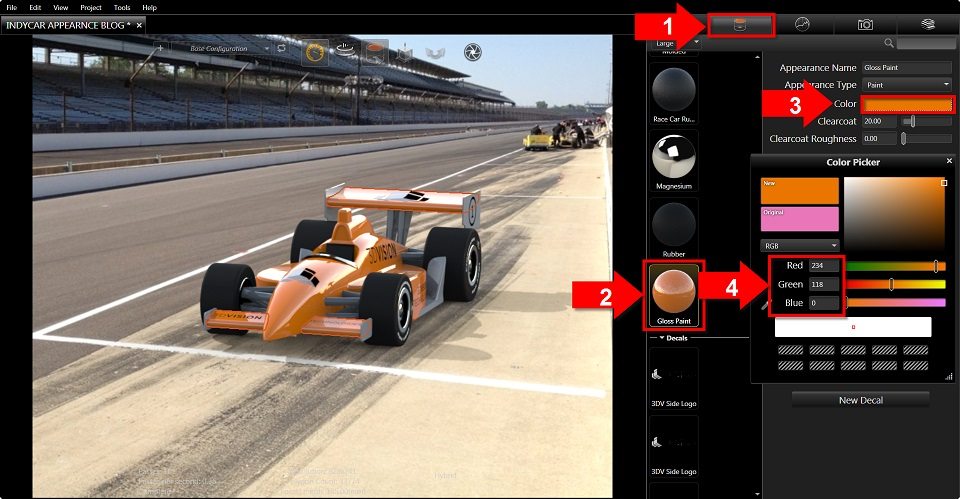Viewport: 960px width, 499px height.
Task: Open the Help menu
Action: coord(149,7)
